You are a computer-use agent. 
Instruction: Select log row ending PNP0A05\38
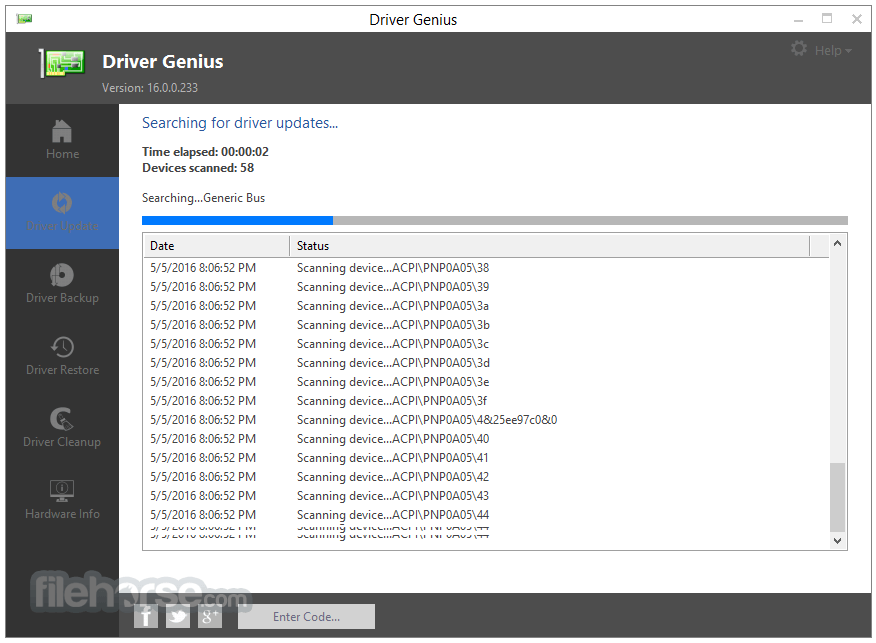point(486,268)
